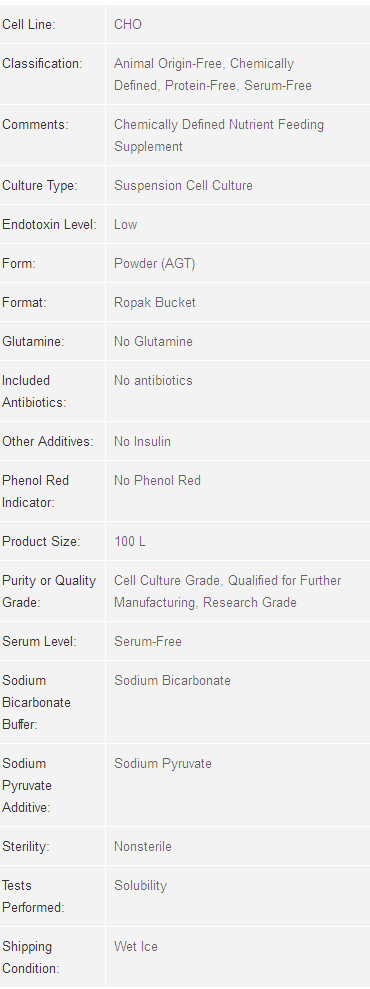Select the Solubility tests value
This screenshot has width=370, height=989.
pyautogui.click(x=140, y=886)
